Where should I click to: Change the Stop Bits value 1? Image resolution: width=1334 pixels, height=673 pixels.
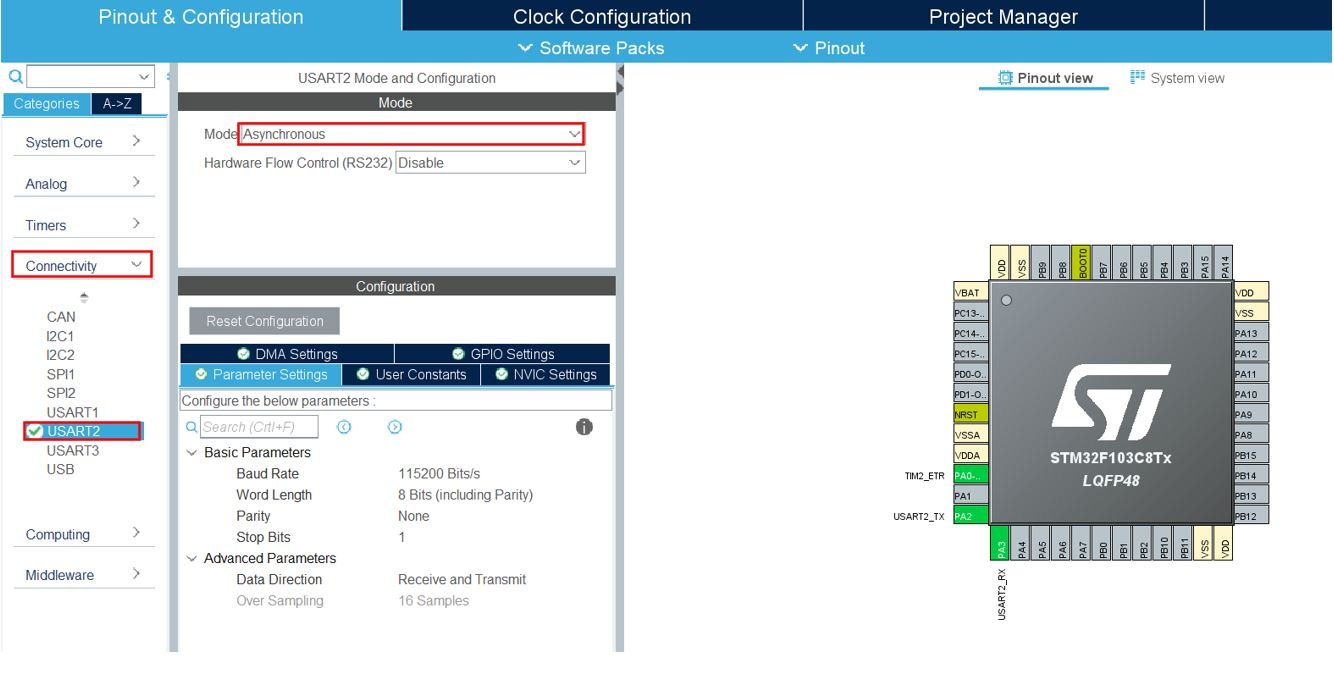[x=402, y=537]
